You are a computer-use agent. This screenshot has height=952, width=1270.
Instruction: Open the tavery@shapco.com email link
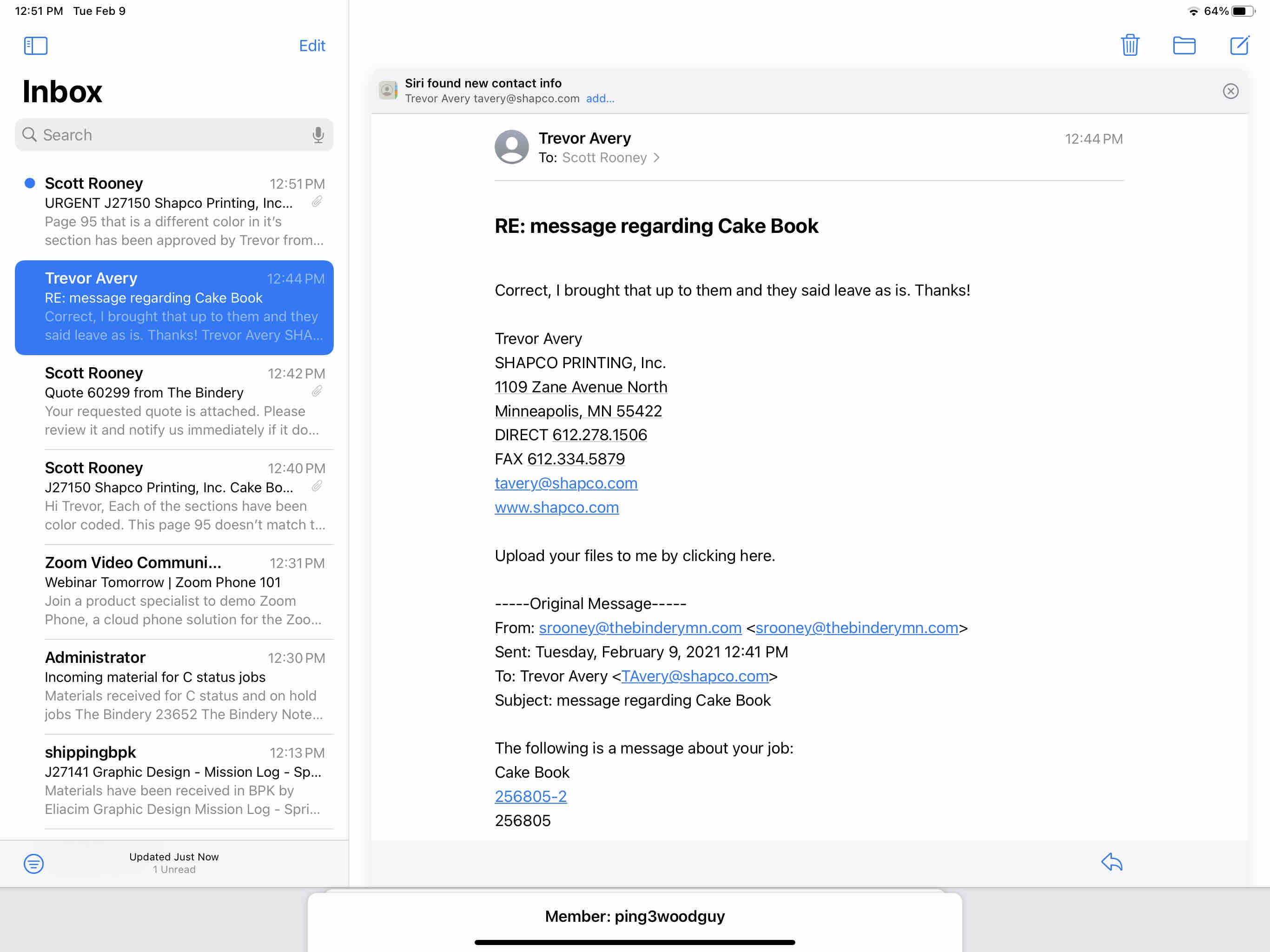point(566,483)
